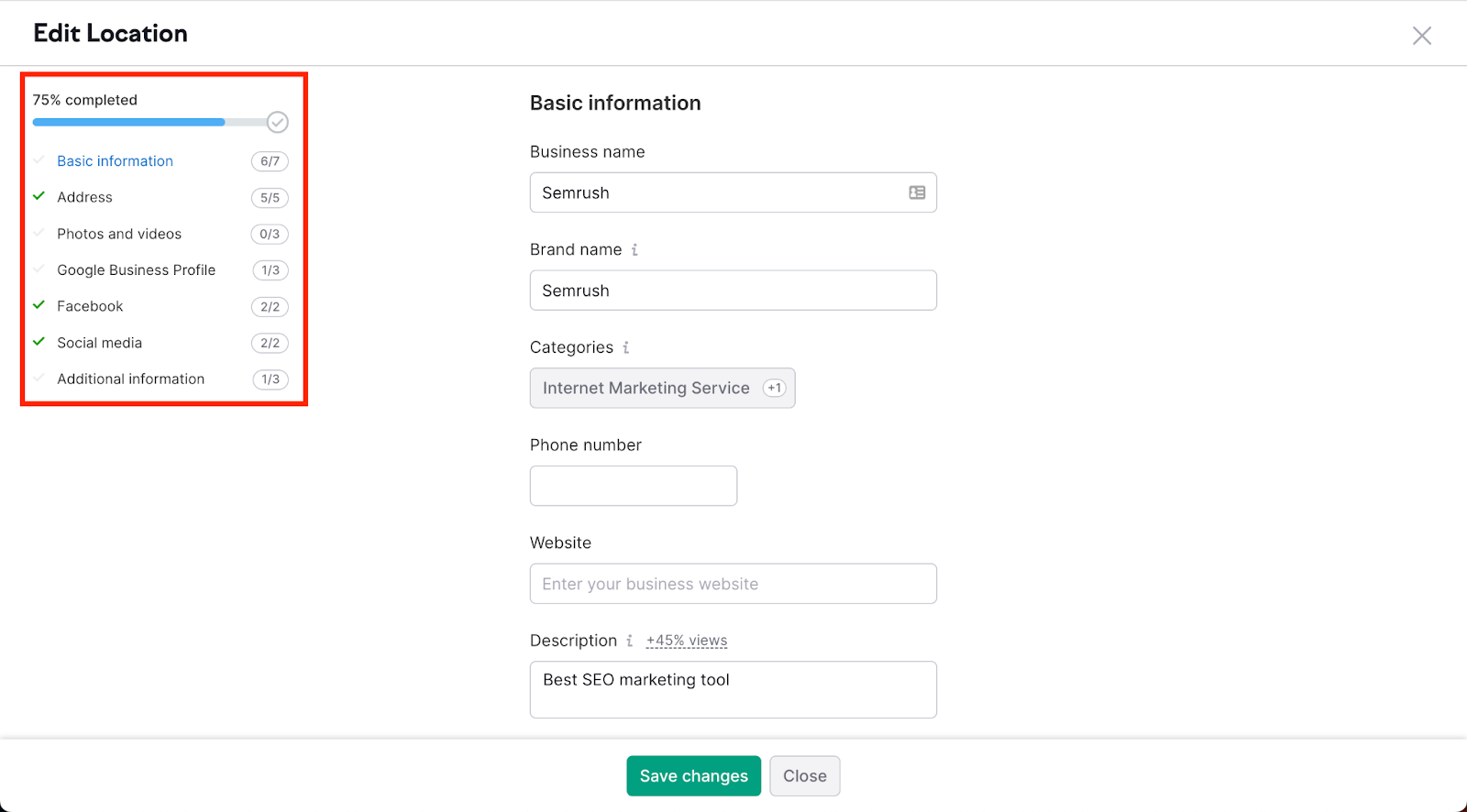
Task: Click the info icon next to Description
Action: click(630, 641)
